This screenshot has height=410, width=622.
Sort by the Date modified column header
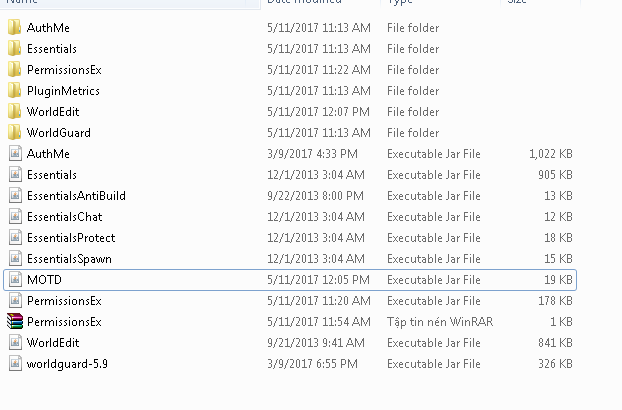[x=305, y=3]
